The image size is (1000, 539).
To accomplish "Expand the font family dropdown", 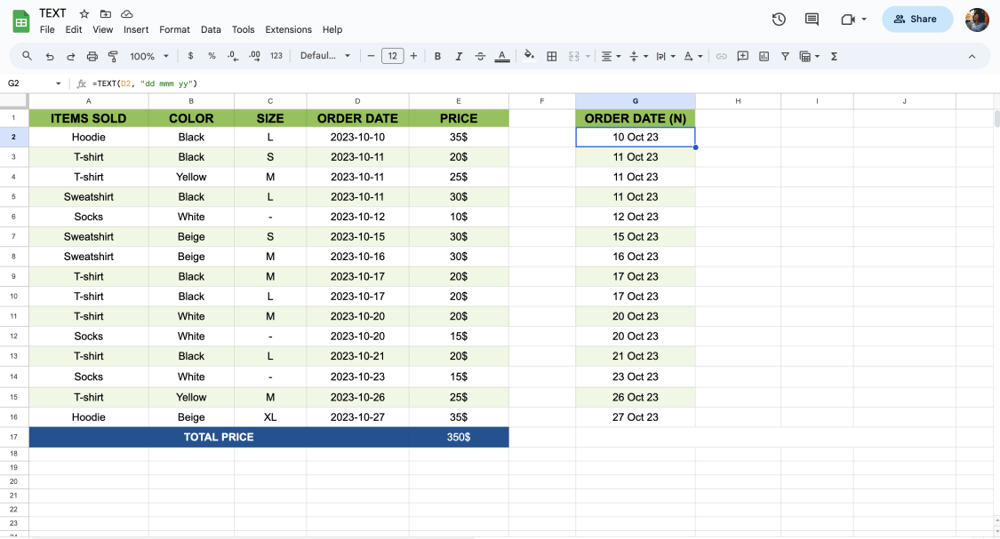I will pos(326,57).
